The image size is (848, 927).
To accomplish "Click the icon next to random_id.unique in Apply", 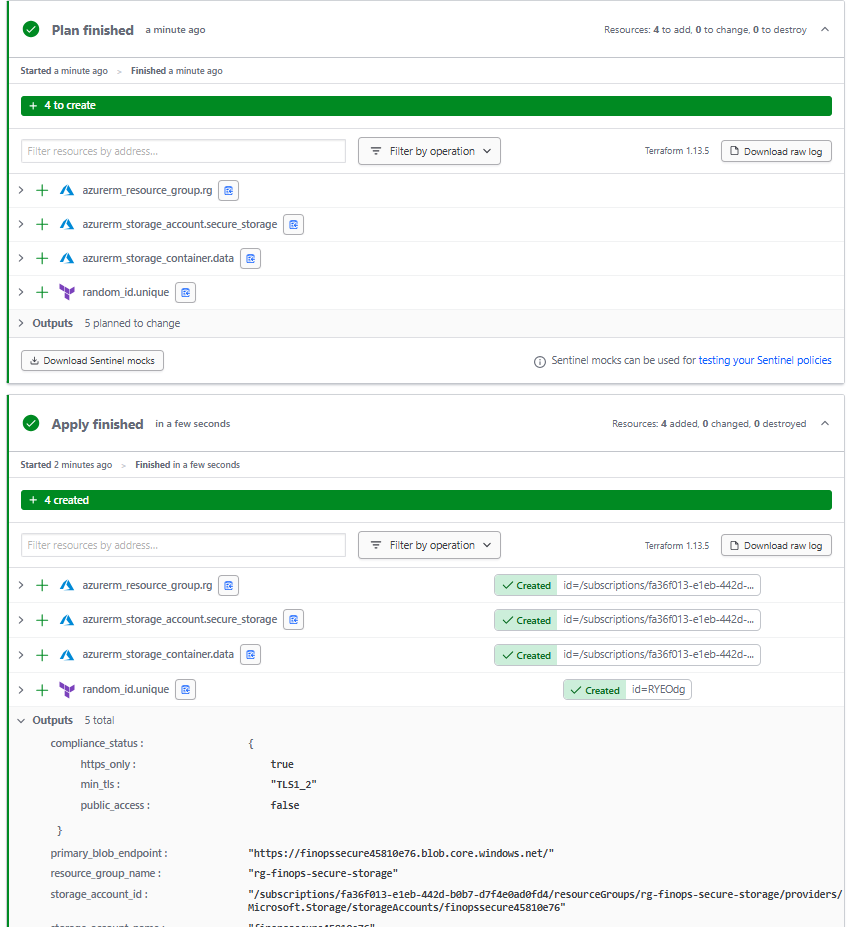I will coord(185,690).
